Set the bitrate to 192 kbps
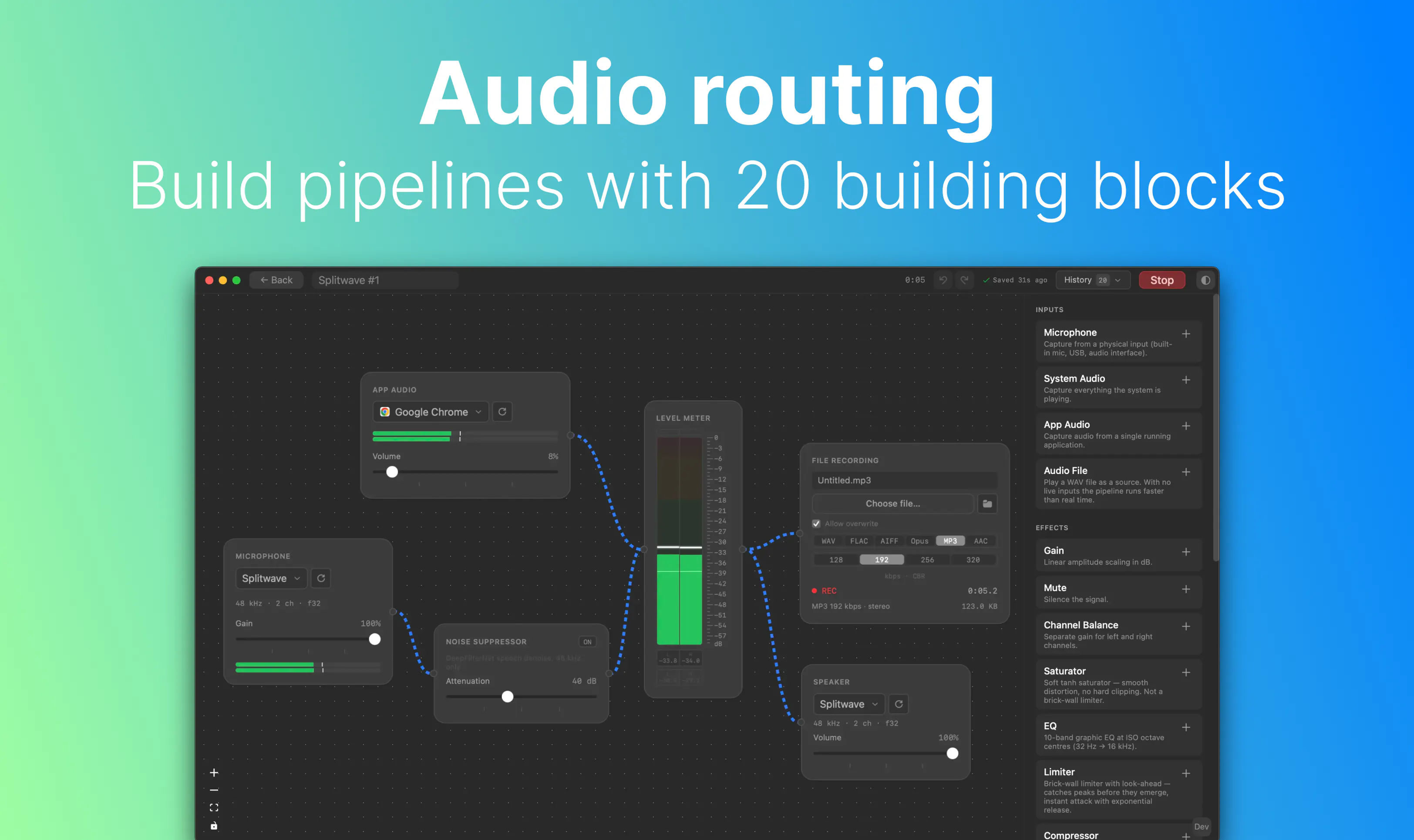The height and width of the screenshot is (840, 1414). 882,560
